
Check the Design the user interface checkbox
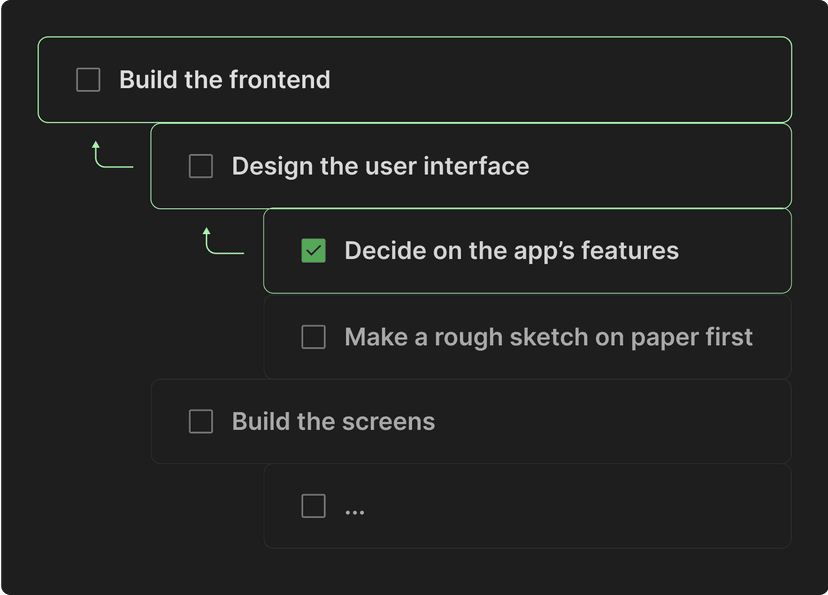[200, 166]
